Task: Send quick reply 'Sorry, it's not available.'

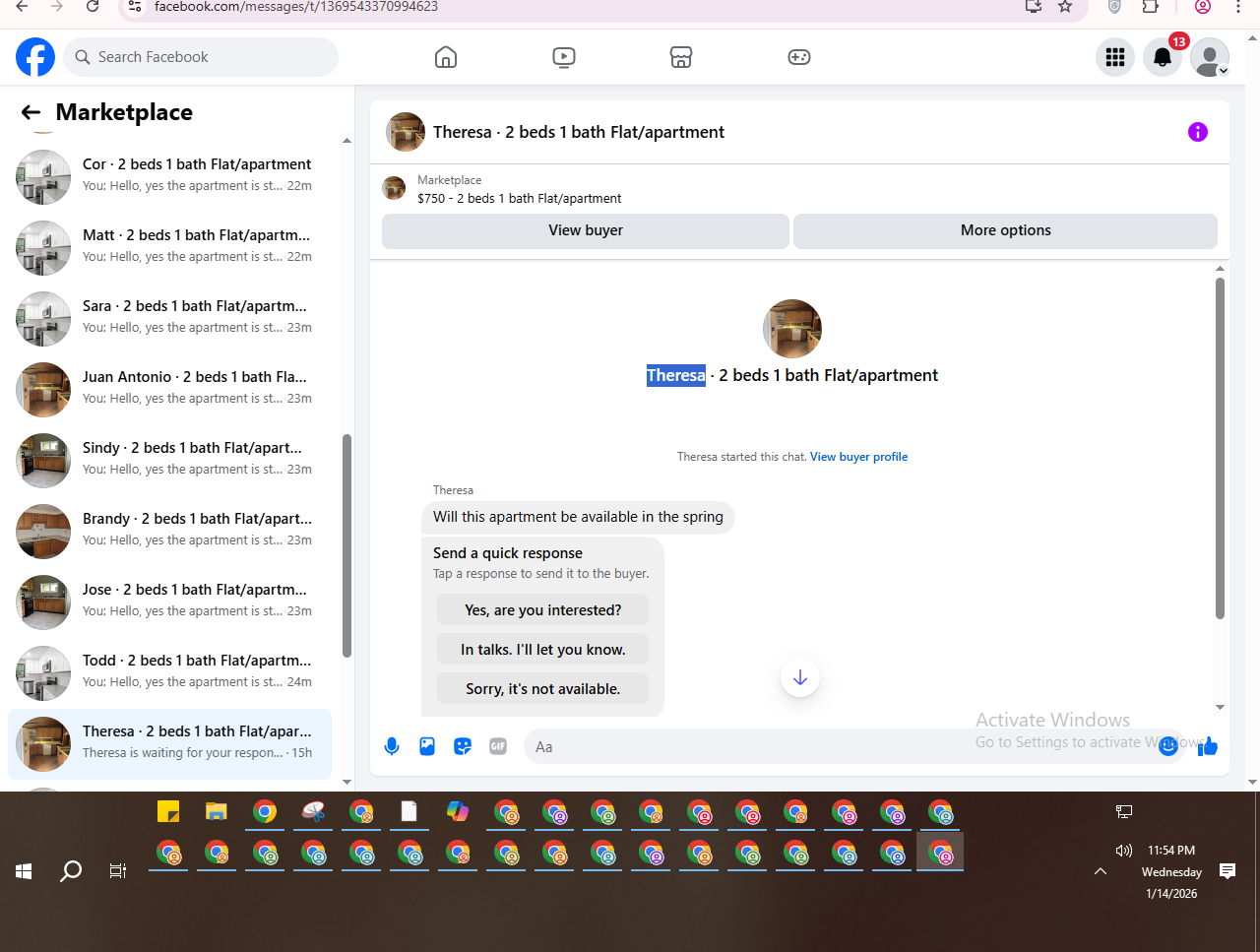Action: 543,689
